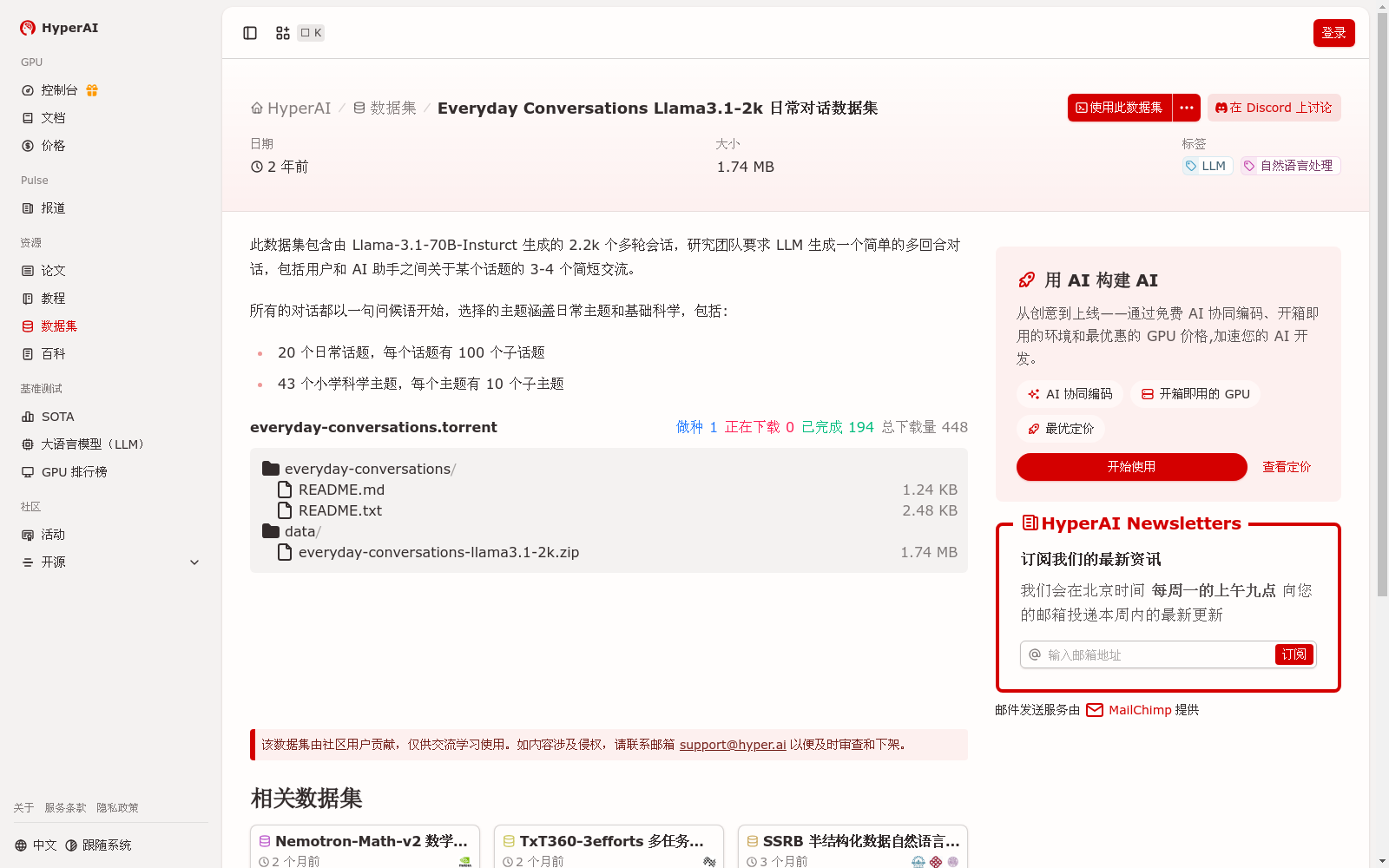This screenshot has width=1389, height=868.
Task: Click the gift icon next to 控制台
Action: coord(92,90)
